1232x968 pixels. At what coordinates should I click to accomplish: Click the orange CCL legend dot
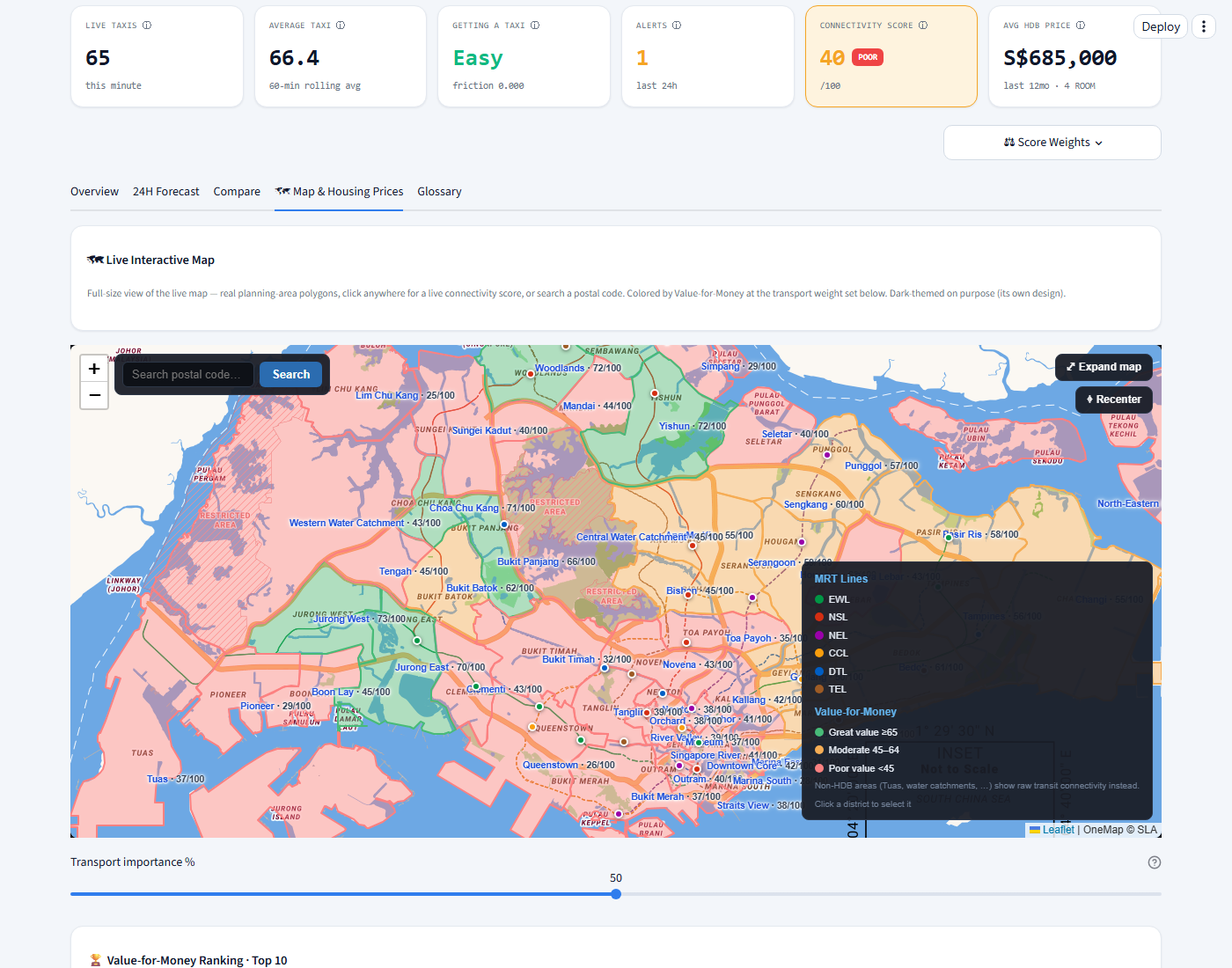(819, 653)
